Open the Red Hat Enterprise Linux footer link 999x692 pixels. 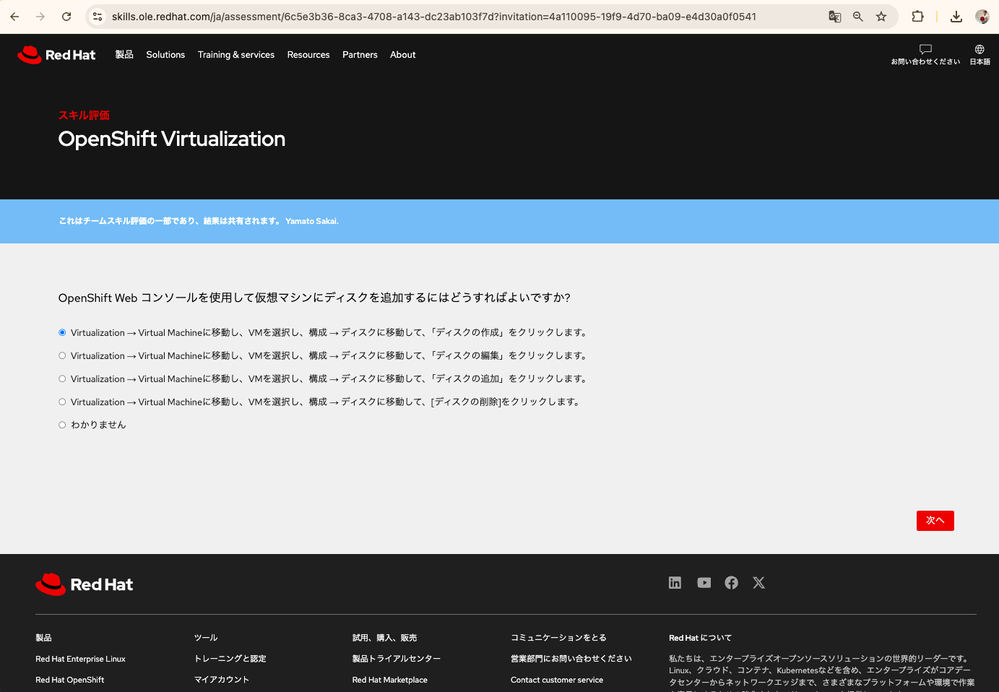click(80, 659)
